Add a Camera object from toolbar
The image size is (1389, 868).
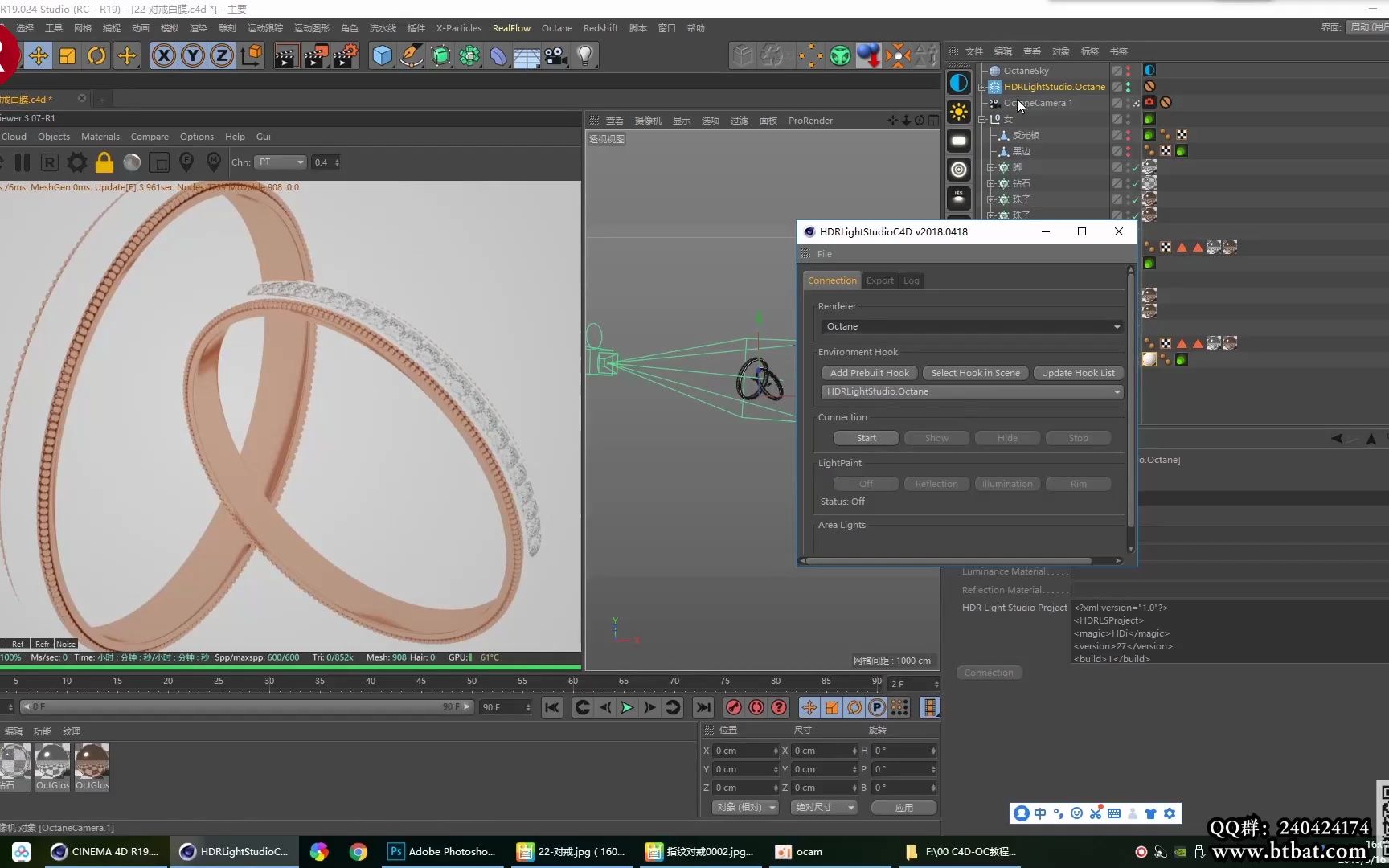point(556,55)
